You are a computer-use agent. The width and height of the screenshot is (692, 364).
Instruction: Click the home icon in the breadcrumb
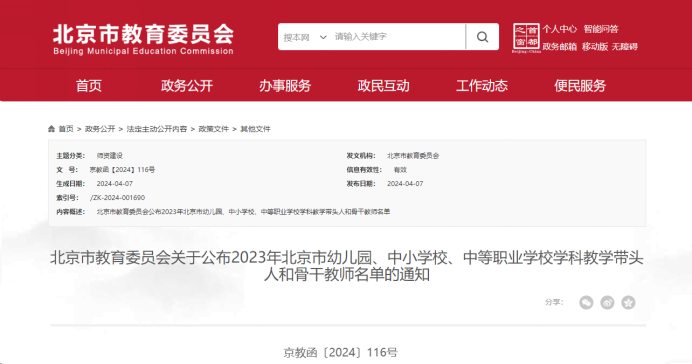click(52, 129)
